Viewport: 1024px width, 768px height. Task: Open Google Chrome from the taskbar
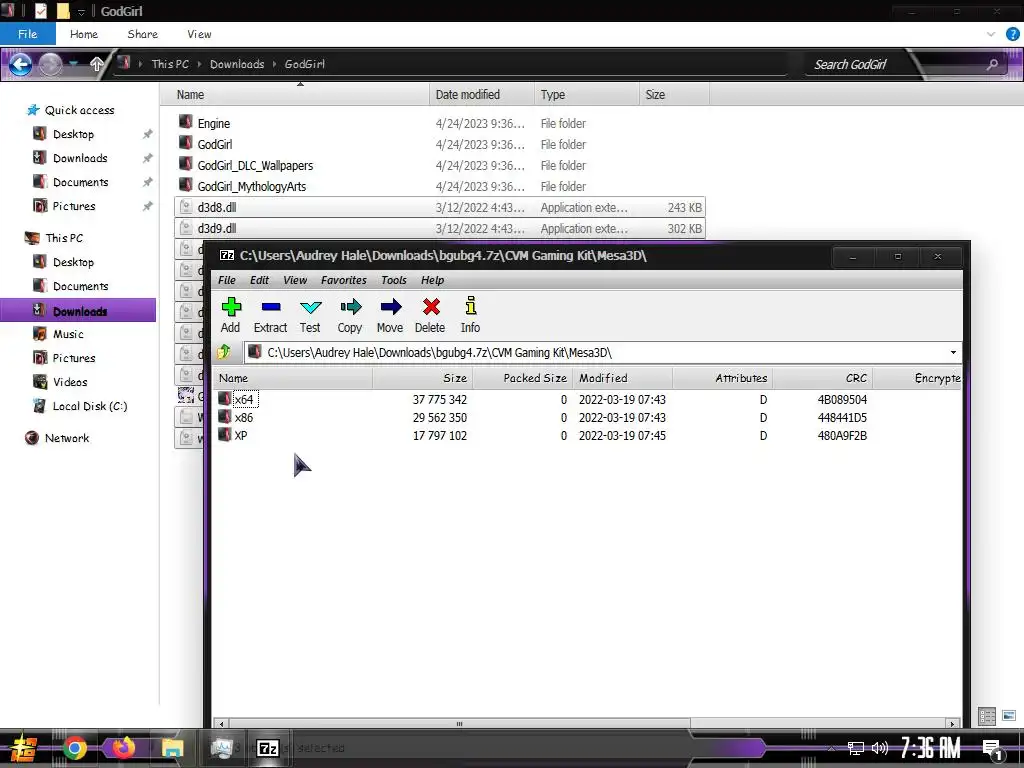[74, 748]
